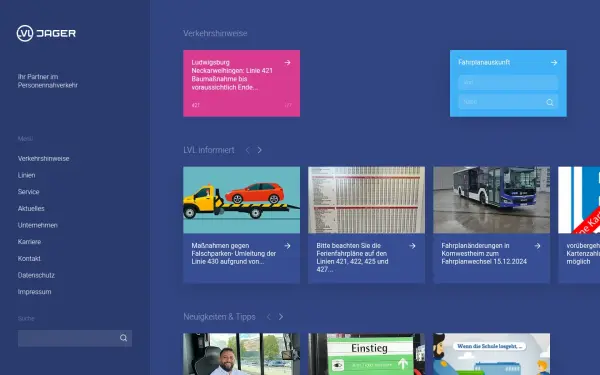
Task: Click the 'Wenn die Schule losgeht' thumbnail
Action: 491,354
